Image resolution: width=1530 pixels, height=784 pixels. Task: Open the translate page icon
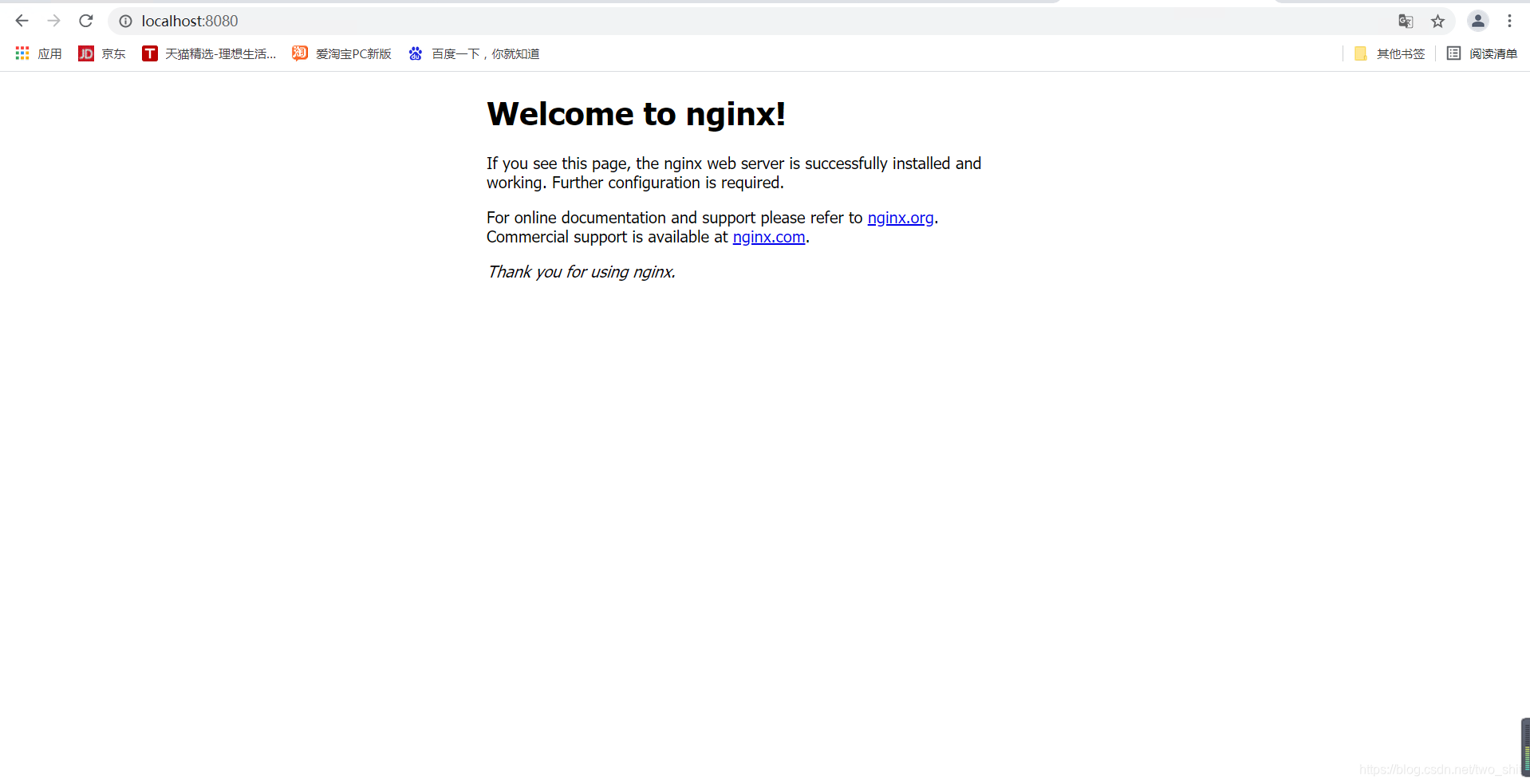click(1406, 22)
